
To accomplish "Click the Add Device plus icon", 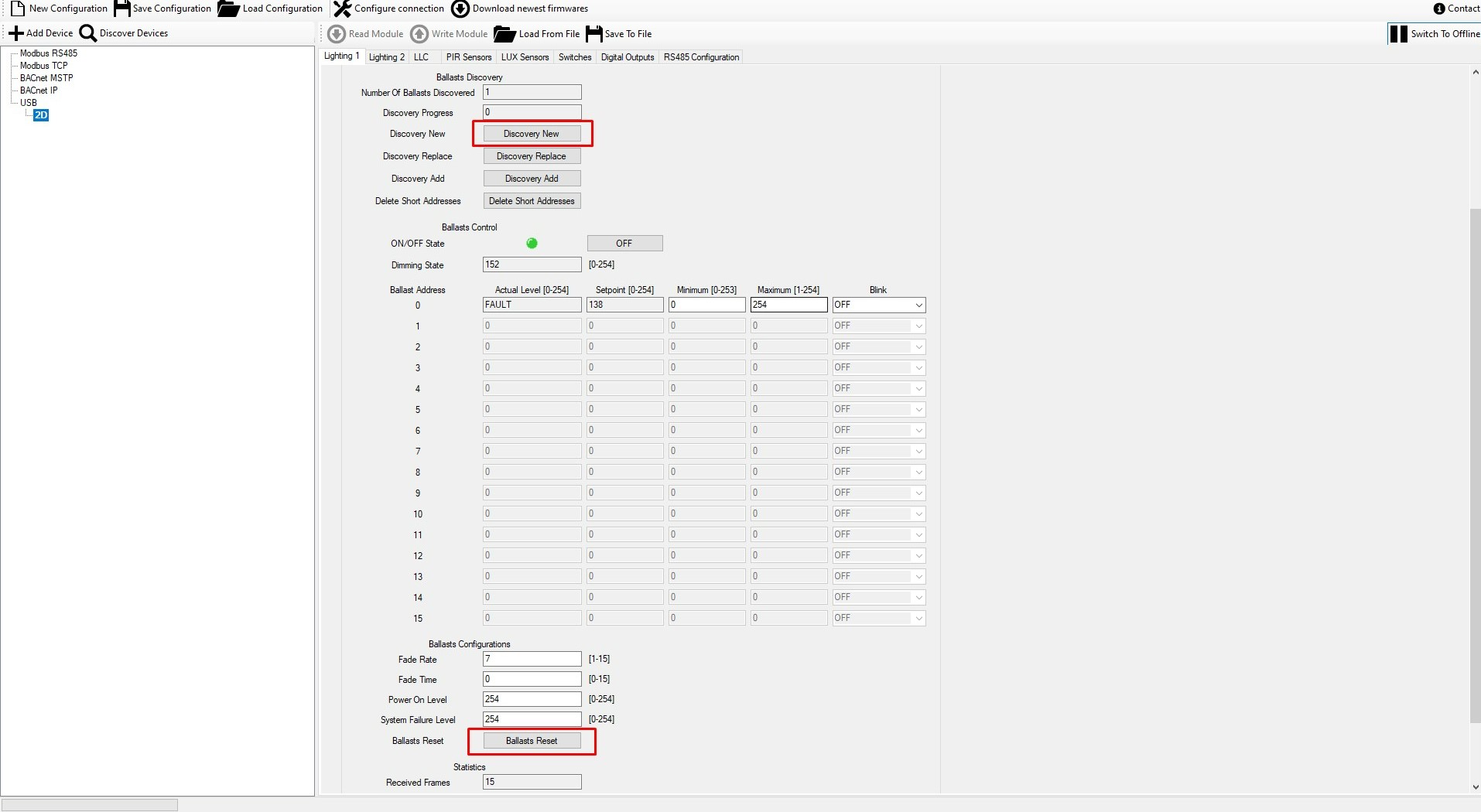I will (x=16, y=33).
